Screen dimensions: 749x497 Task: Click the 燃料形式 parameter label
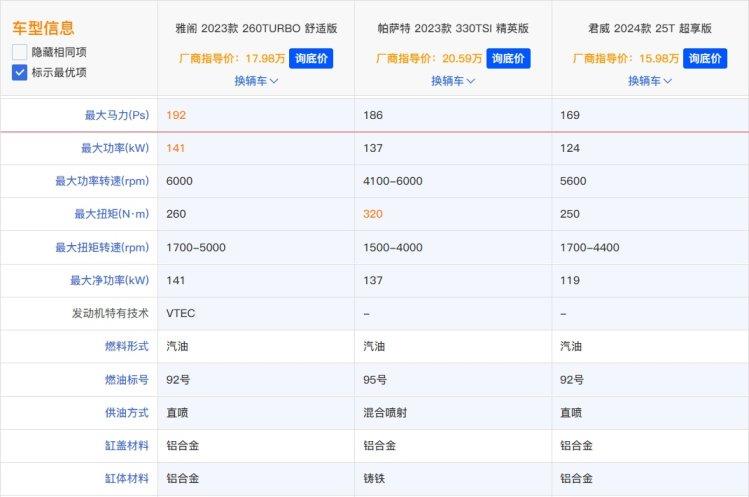click(x=127, y=346)
